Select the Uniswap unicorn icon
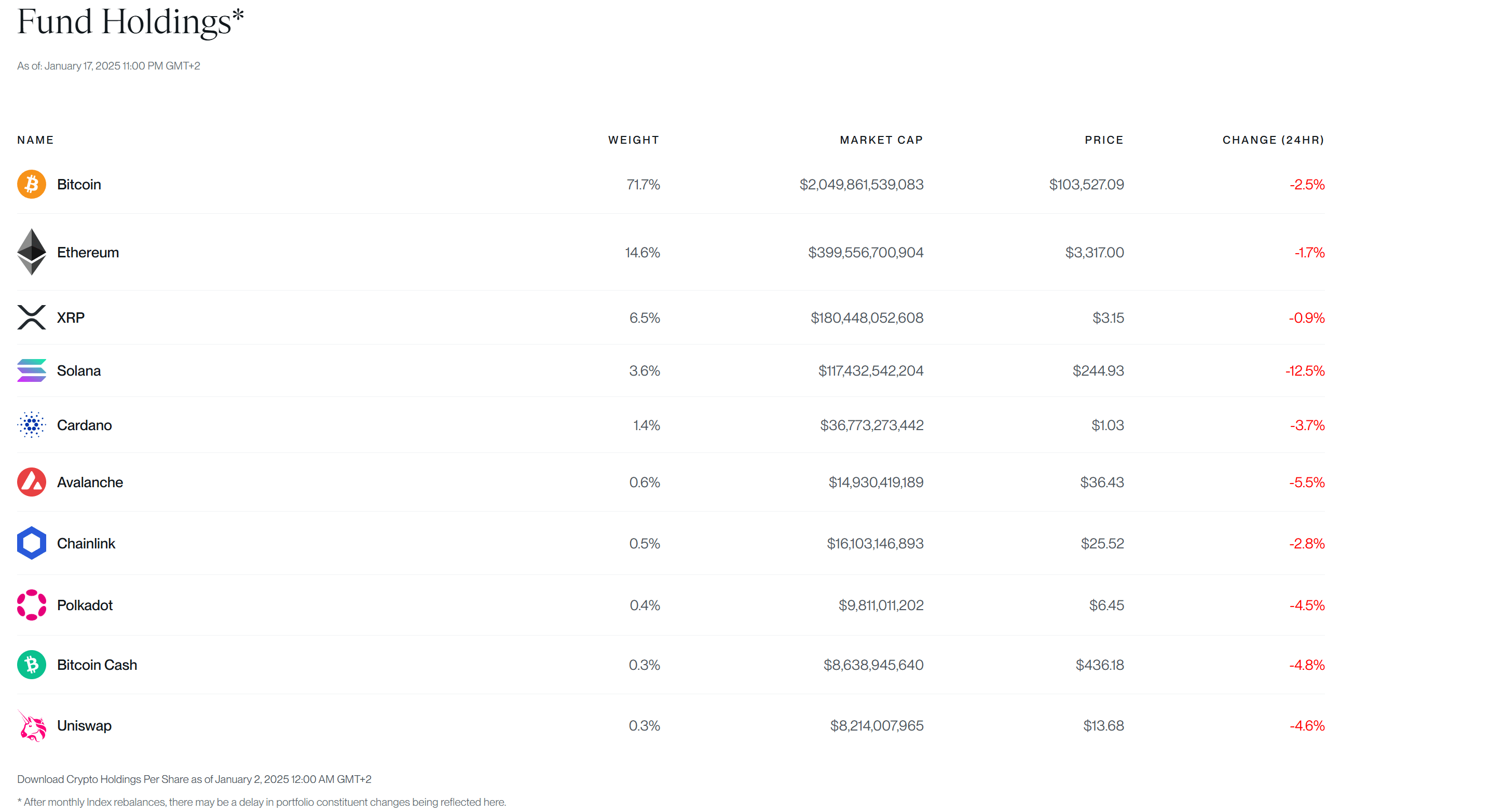Image resolution: width=1503 pixels, height=812 pixels. pos(32,726)
